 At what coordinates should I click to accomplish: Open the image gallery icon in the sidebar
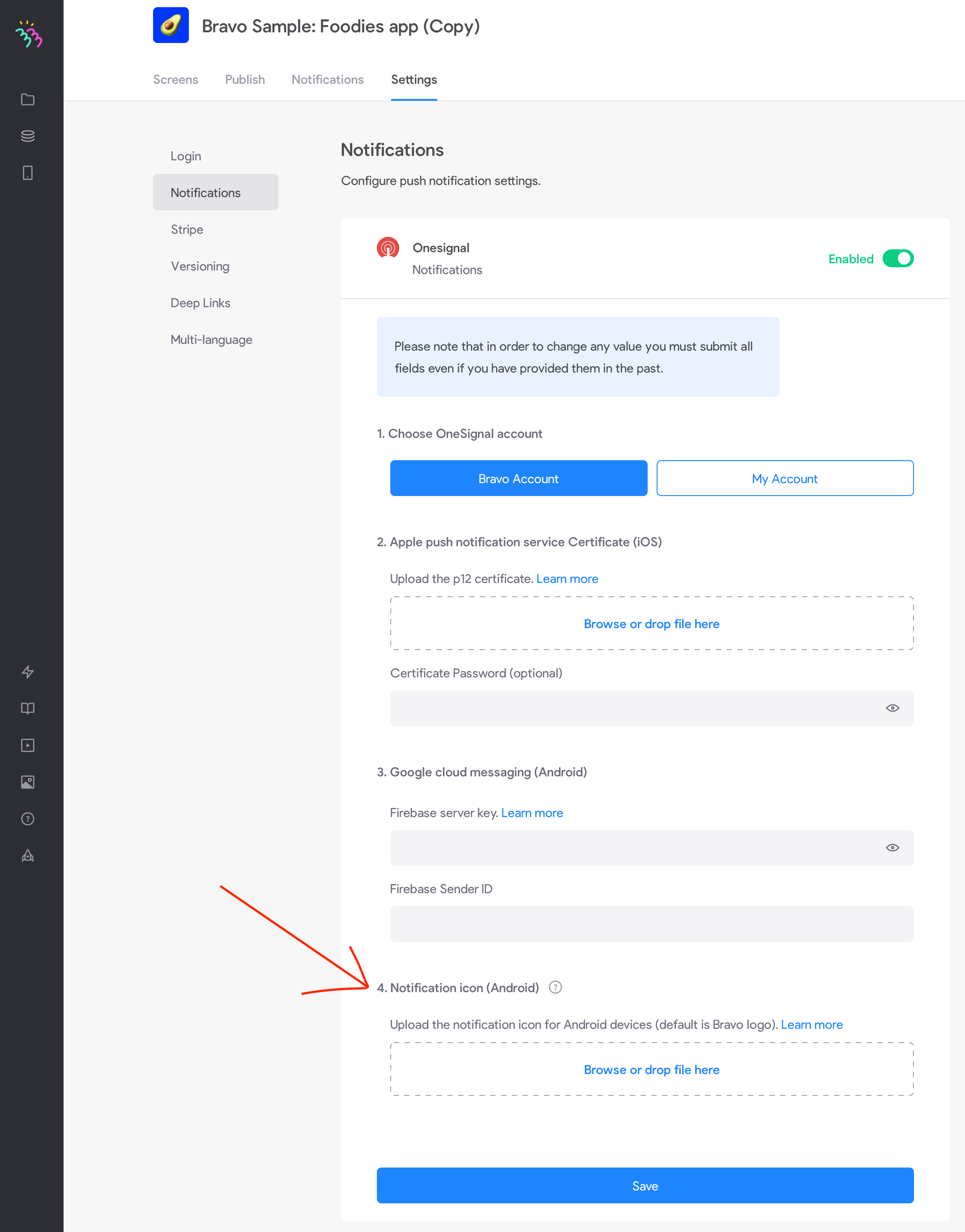(x=28, y=782)
